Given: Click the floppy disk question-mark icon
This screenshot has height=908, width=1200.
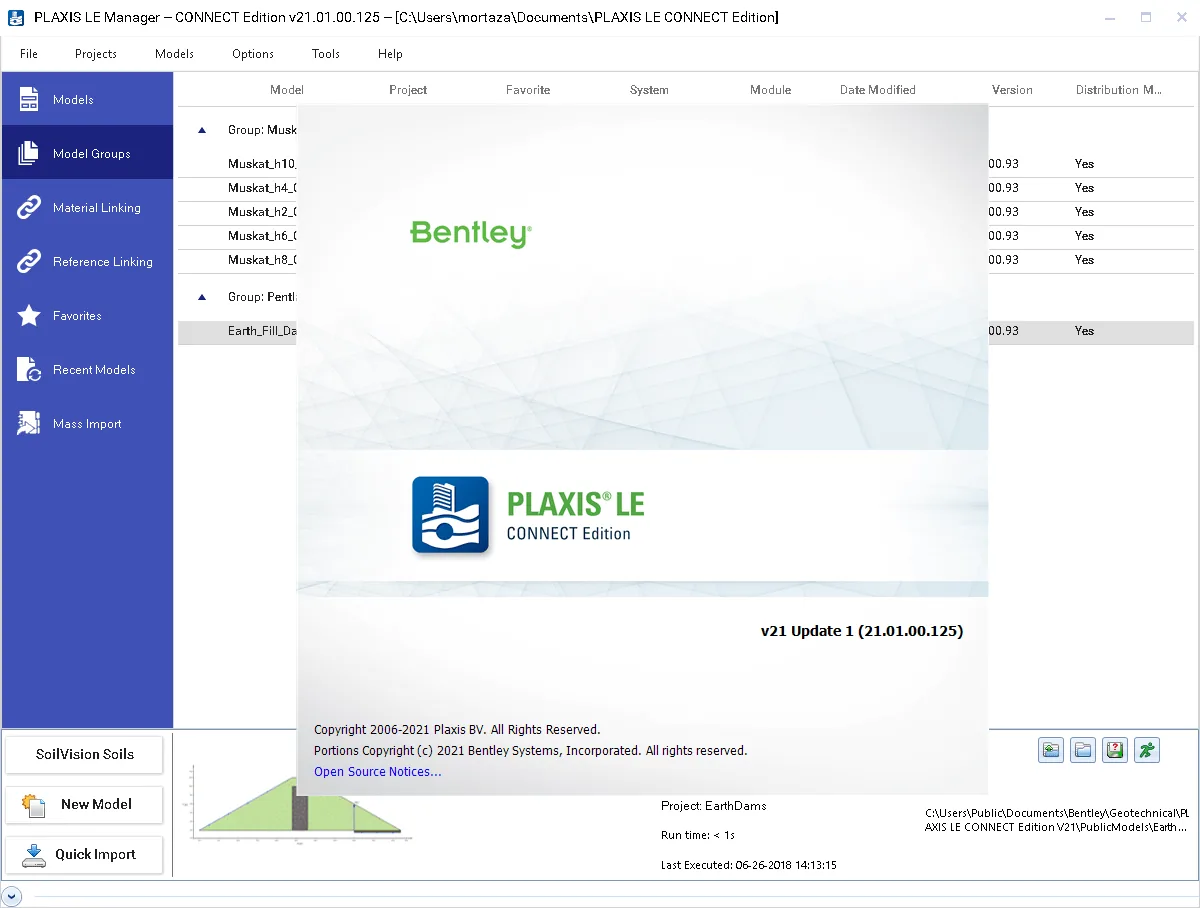Looking at the screenshot, I should (x=1115, y=750).
